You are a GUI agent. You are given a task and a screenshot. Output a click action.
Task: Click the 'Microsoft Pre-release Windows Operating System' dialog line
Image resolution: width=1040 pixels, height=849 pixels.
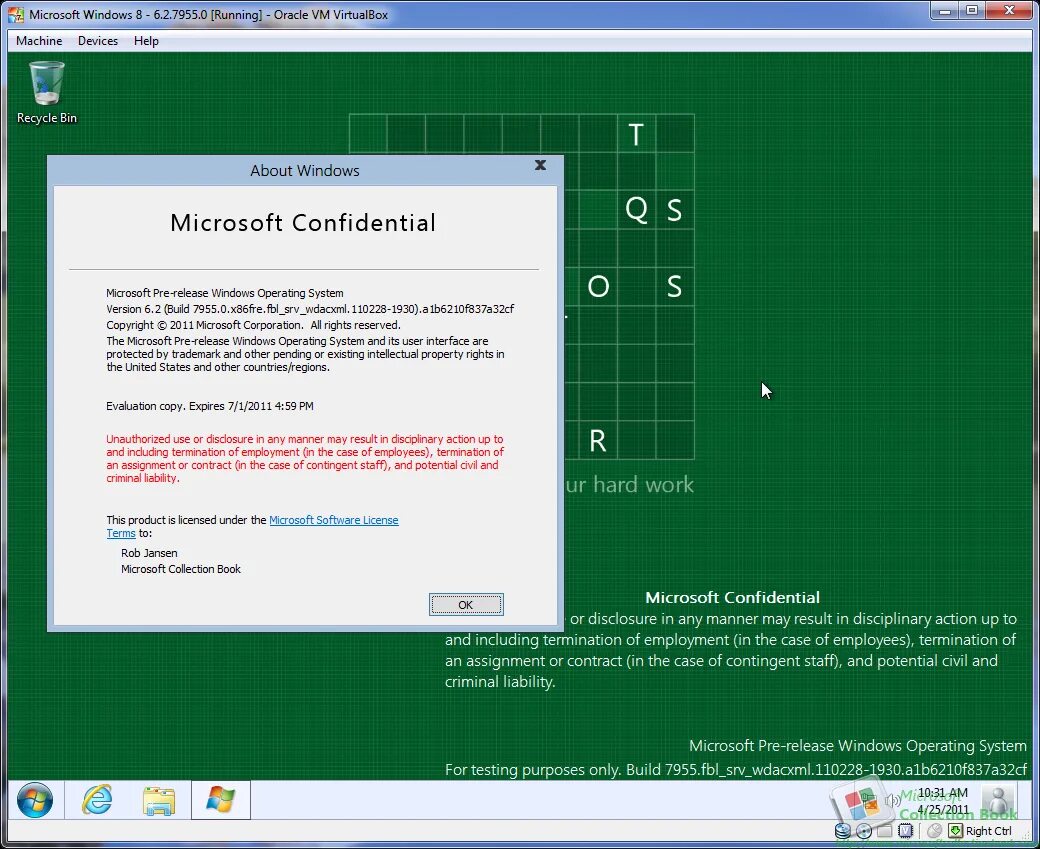click(225, 293)
